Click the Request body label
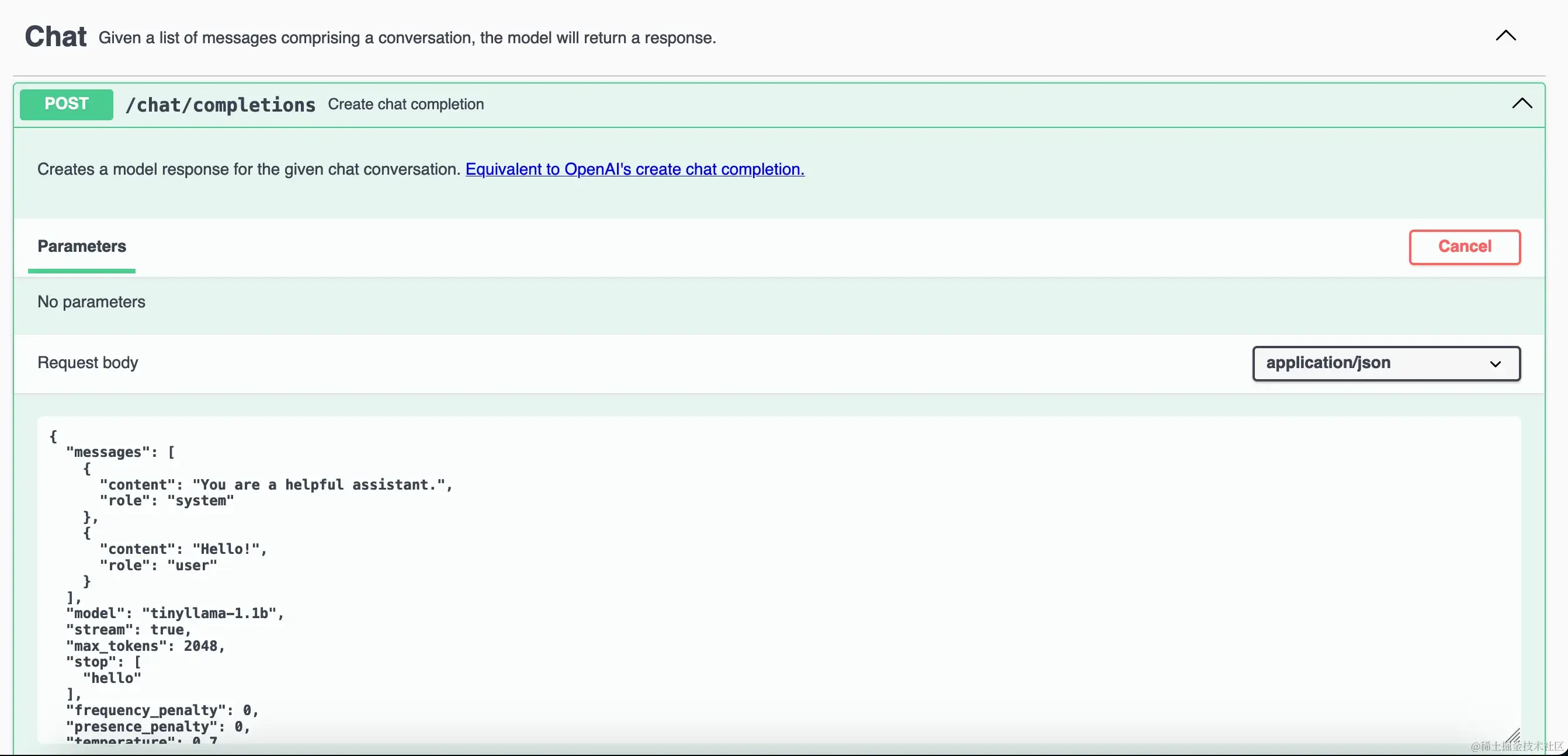The image size is (1568, 756). pyautogui.click(x=88, y=363)
